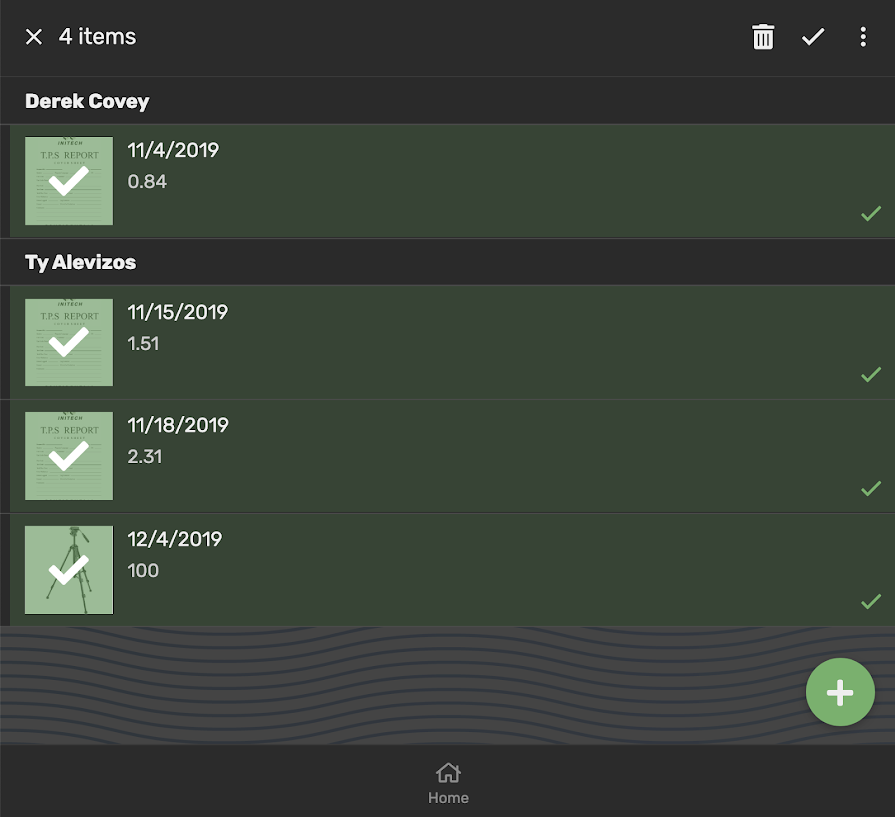Viewport: 895px width, 817px height.
Task: Click green status check on 11/15/2019 row
Action: [x=871, y=375]
